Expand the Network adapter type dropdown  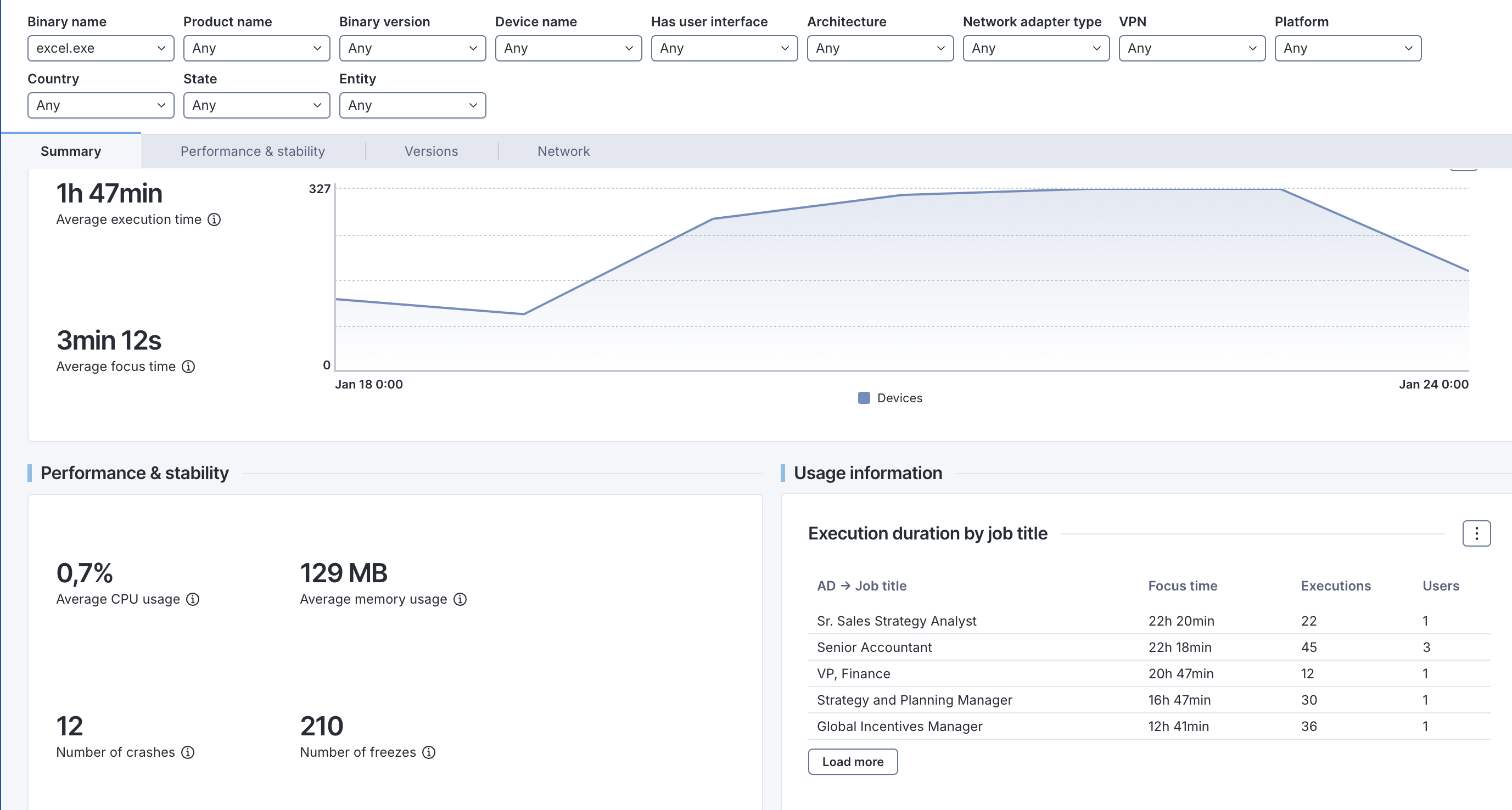click(1035, 48)
